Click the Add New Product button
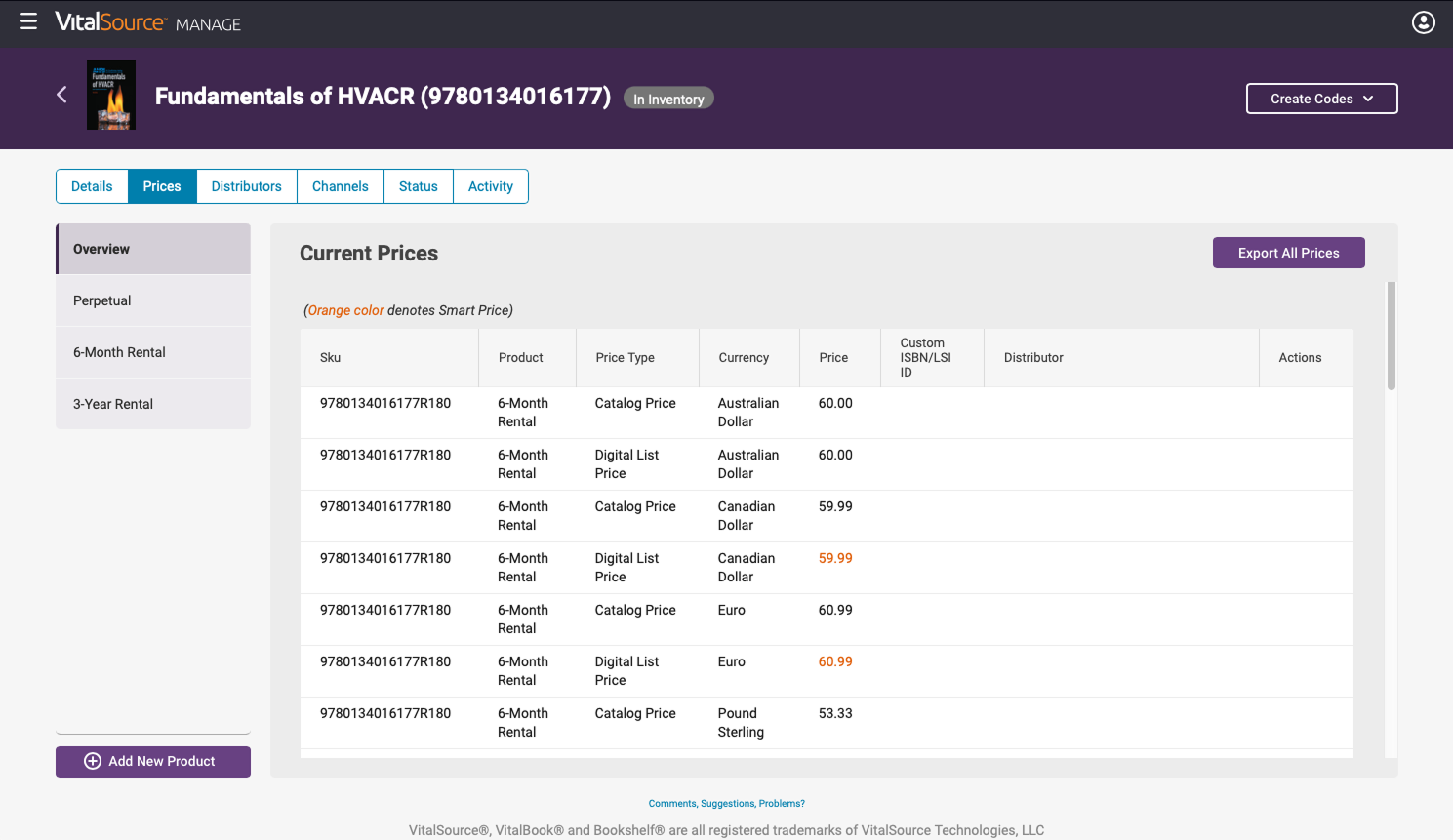The height and width of the screenshot is (840, 1453). [x=153, y=762]
